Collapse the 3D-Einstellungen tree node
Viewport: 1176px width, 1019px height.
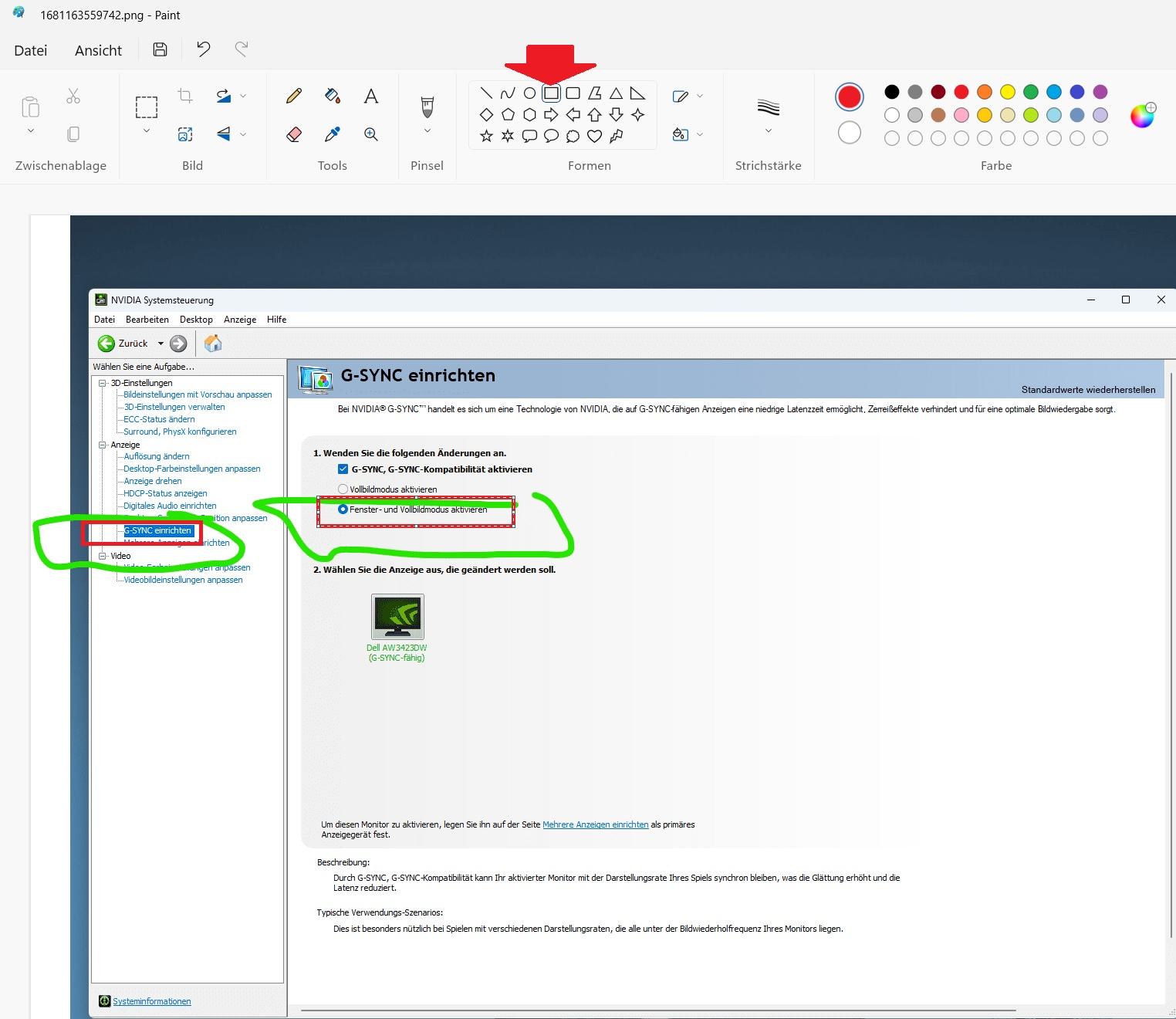coord(103,383)
